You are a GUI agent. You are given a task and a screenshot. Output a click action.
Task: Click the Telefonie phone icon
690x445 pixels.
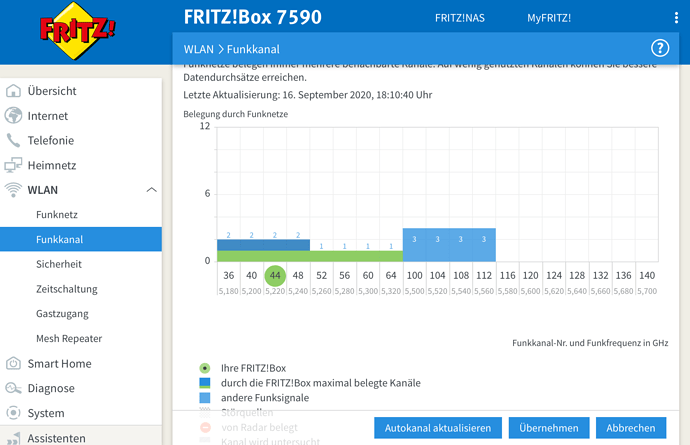click(x=13, y=140)
